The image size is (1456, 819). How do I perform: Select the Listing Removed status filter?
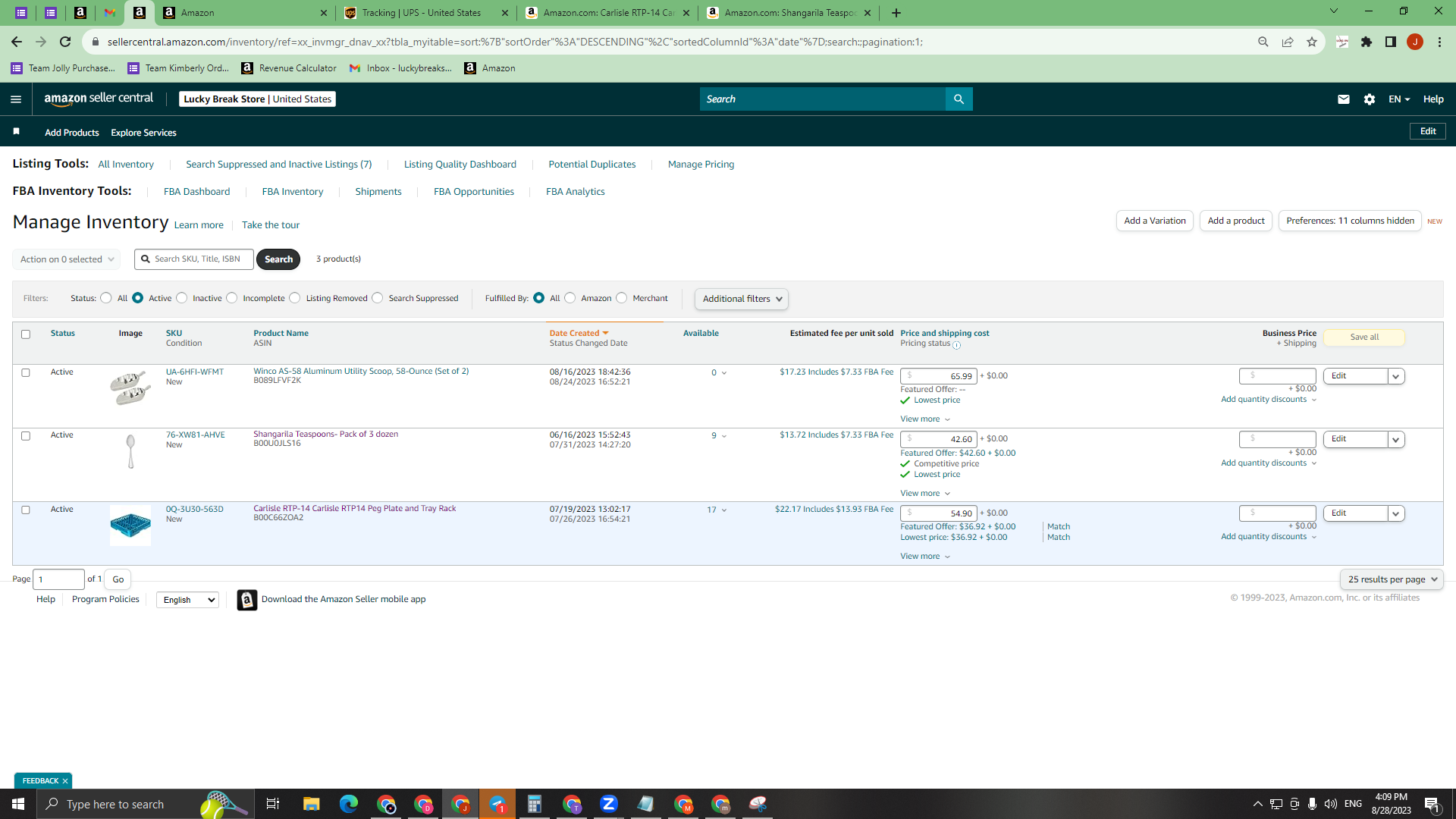pos(295,298)
